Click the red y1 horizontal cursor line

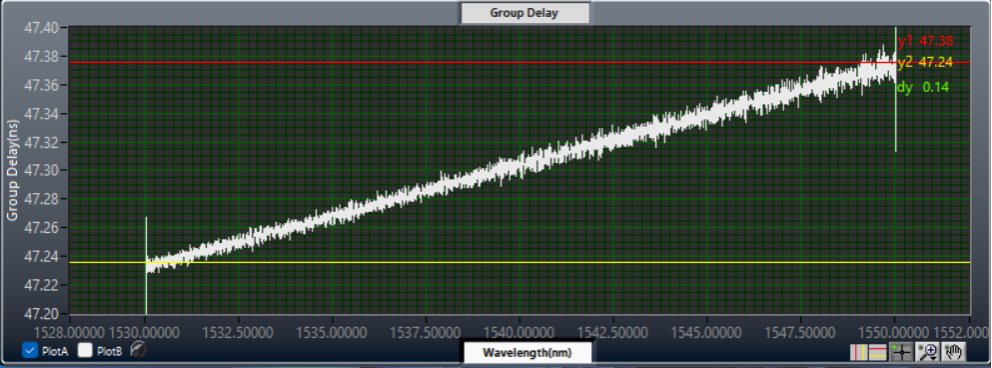(519, 63)
